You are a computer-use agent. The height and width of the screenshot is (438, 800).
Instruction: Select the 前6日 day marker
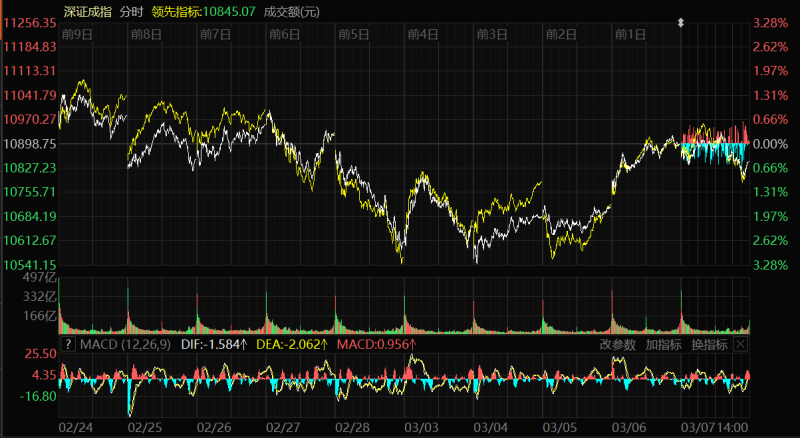pos(285,34)
